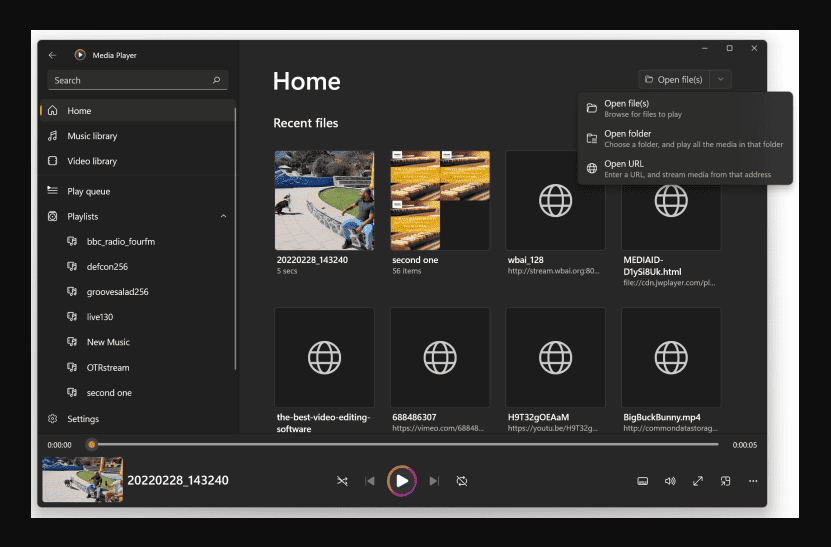Open Video library
The image size is (831, 547).
[138, 161]
